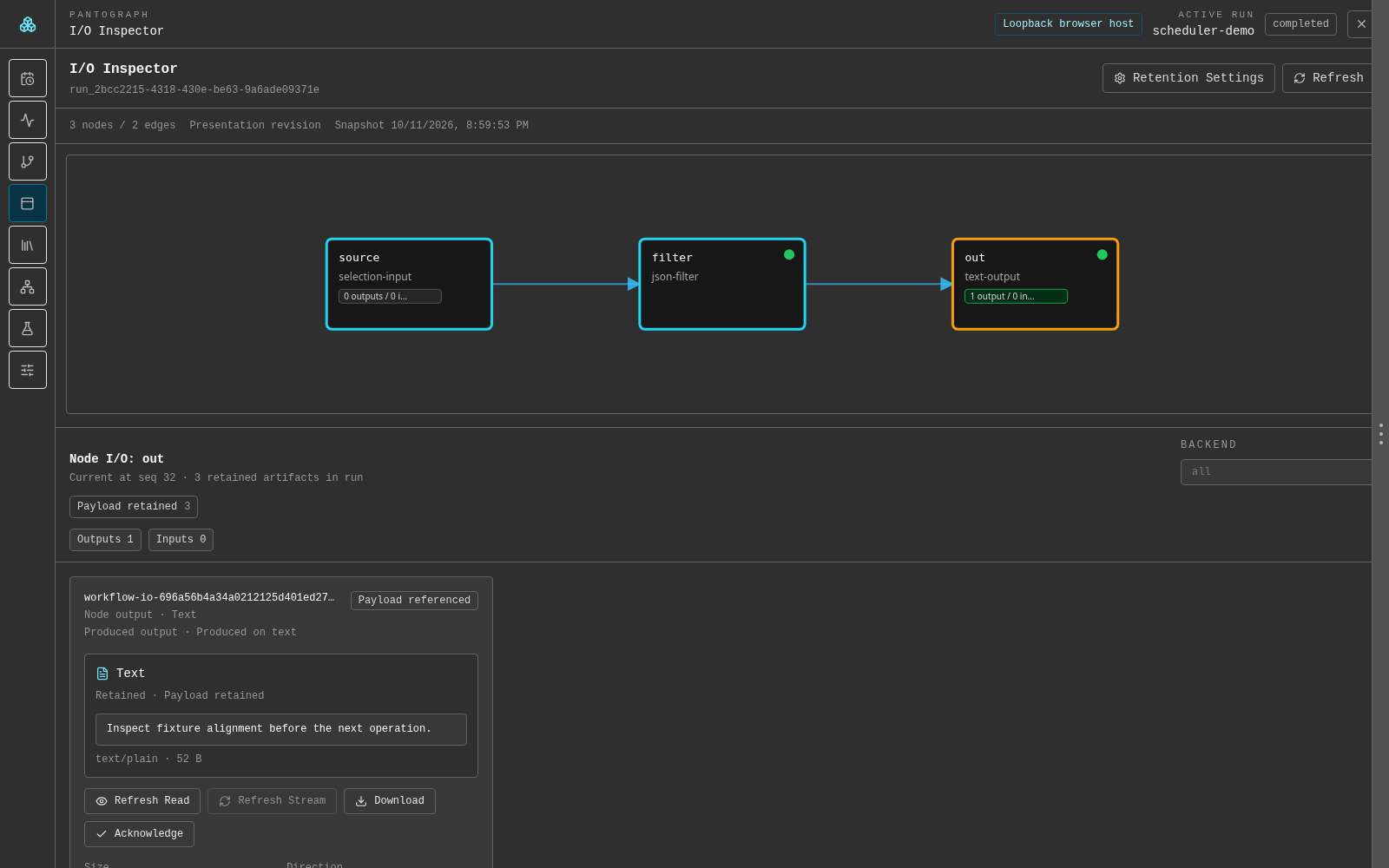This screenshot has width=1389, height=868.
Task: Open the network hierarchy sidebar icon
Action: point(28,286)
